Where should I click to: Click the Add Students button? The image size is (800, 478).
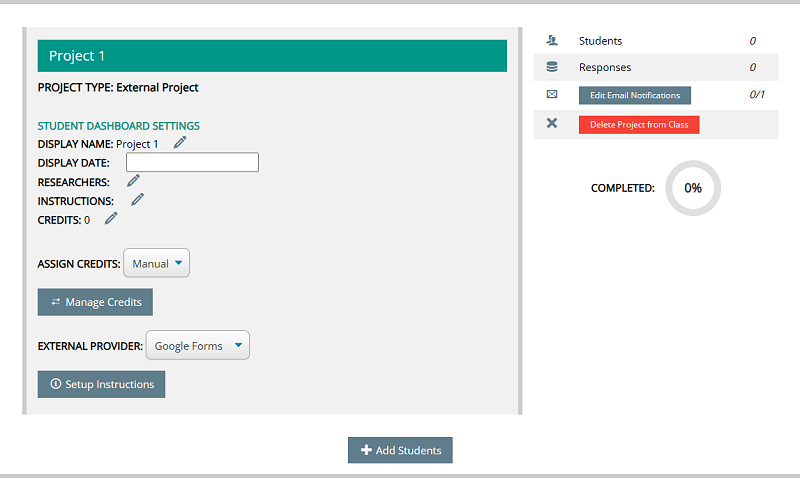[400, 450]
